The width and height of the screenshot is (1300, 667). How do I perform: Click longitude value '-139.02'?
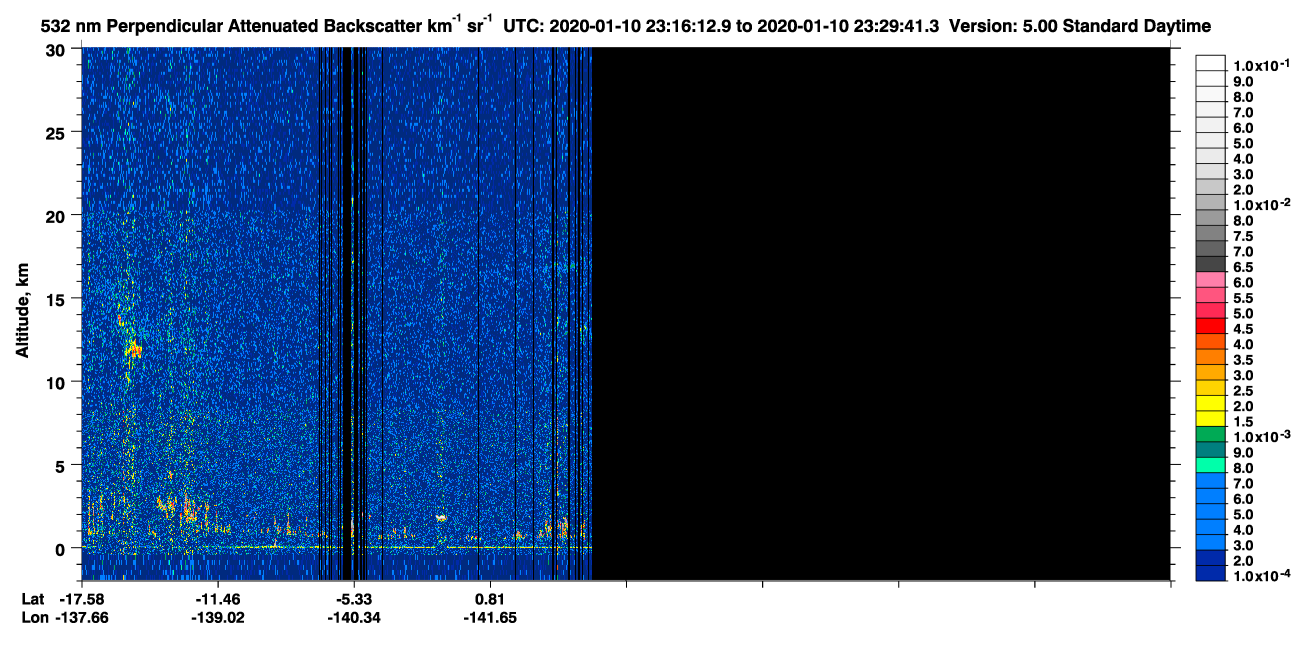point(218,618)
